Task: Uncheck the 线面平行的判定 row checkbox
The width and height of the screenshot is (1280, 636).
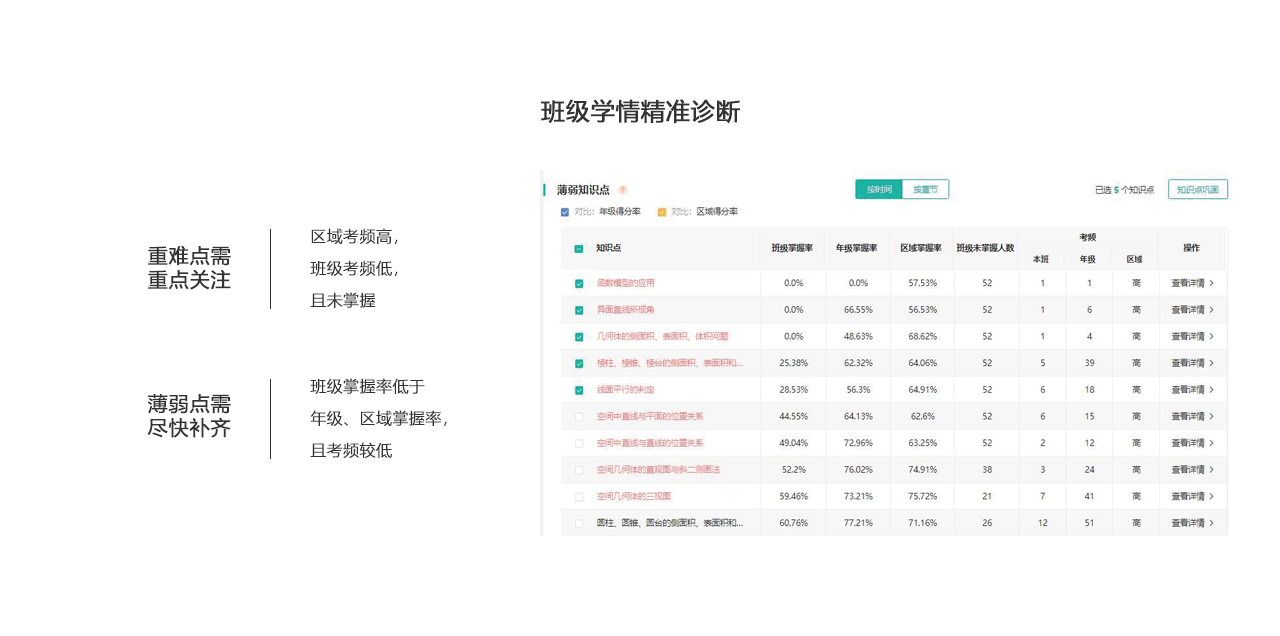Action: (x=579, y=390)
